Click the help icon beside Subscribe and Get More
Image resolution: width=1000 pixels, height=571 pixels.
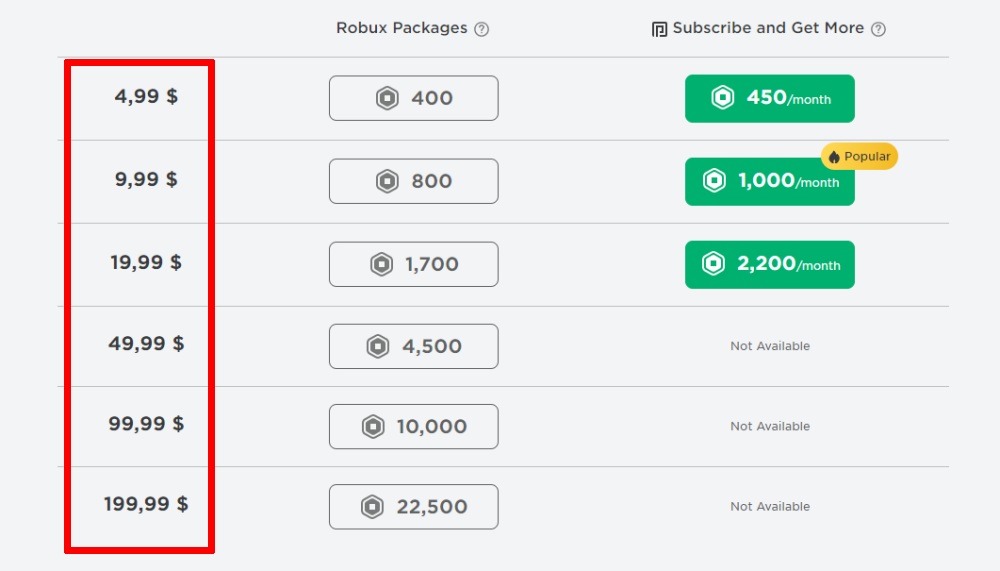[x=879, y=29]
